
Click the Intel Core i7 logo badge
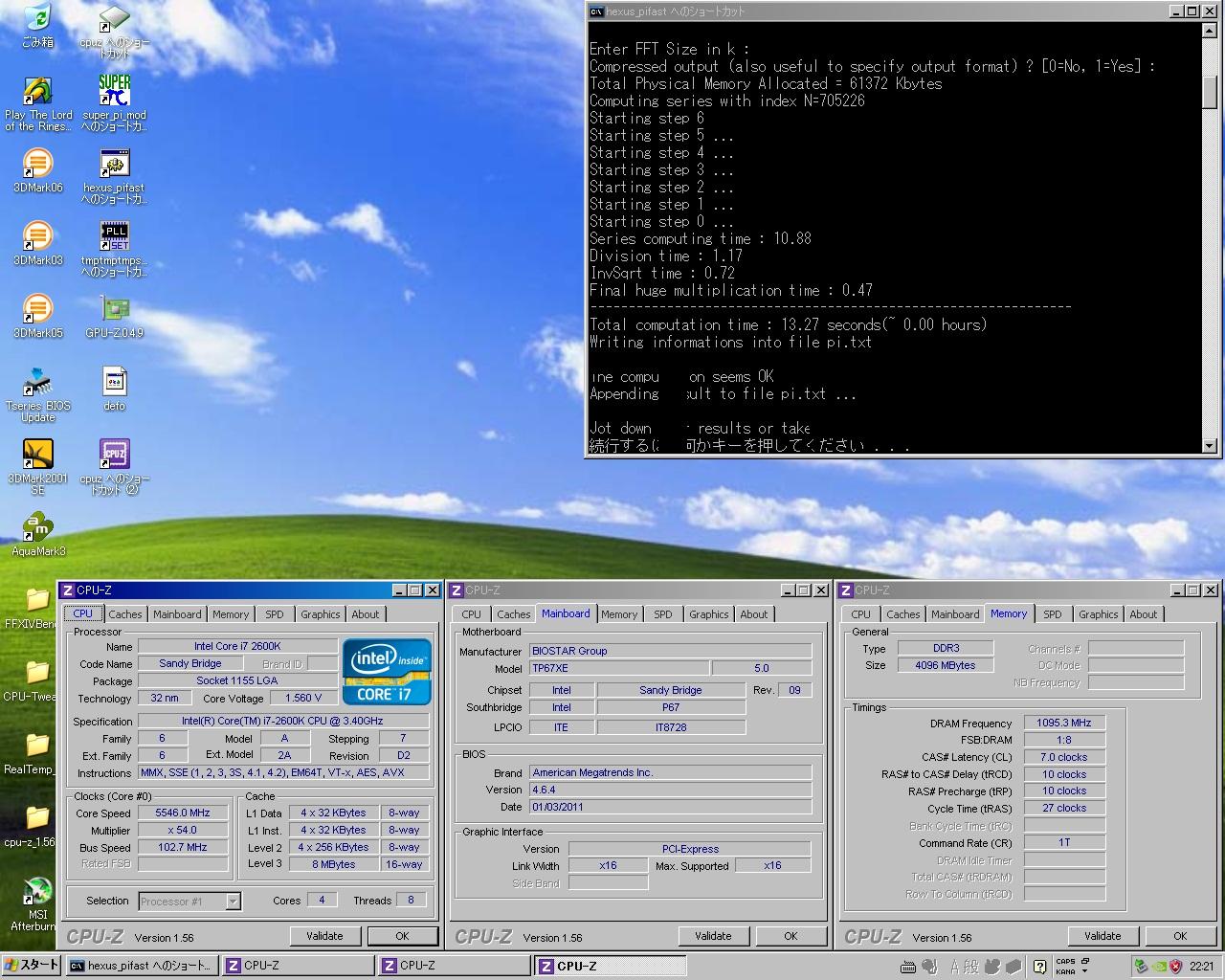[386, 672]
